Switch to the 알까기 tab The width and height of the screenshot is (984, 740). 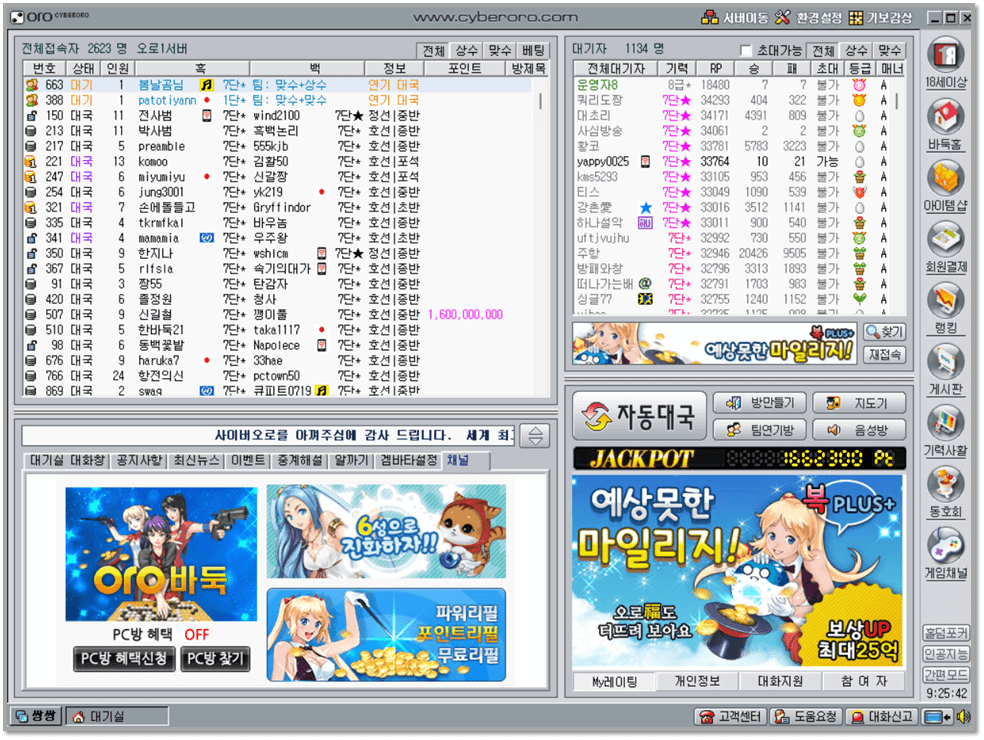coord(351,461)
